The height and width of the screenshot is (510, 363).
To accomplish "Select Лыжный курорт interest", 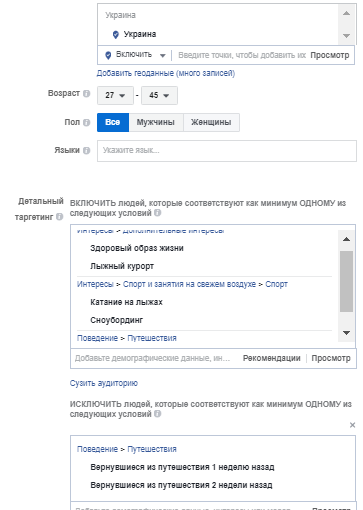I will click(x=122, y=266).
